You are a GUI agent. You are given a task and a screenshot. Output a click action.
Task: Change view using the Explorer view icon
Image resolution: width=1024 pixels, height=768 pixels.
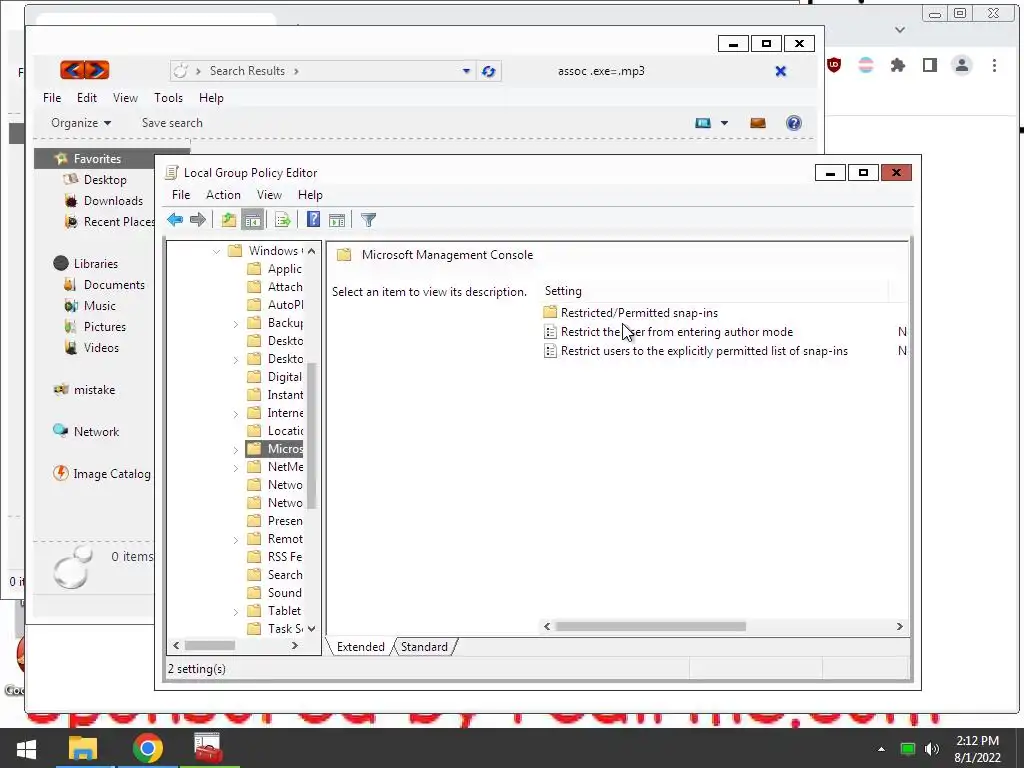(703, 123)
